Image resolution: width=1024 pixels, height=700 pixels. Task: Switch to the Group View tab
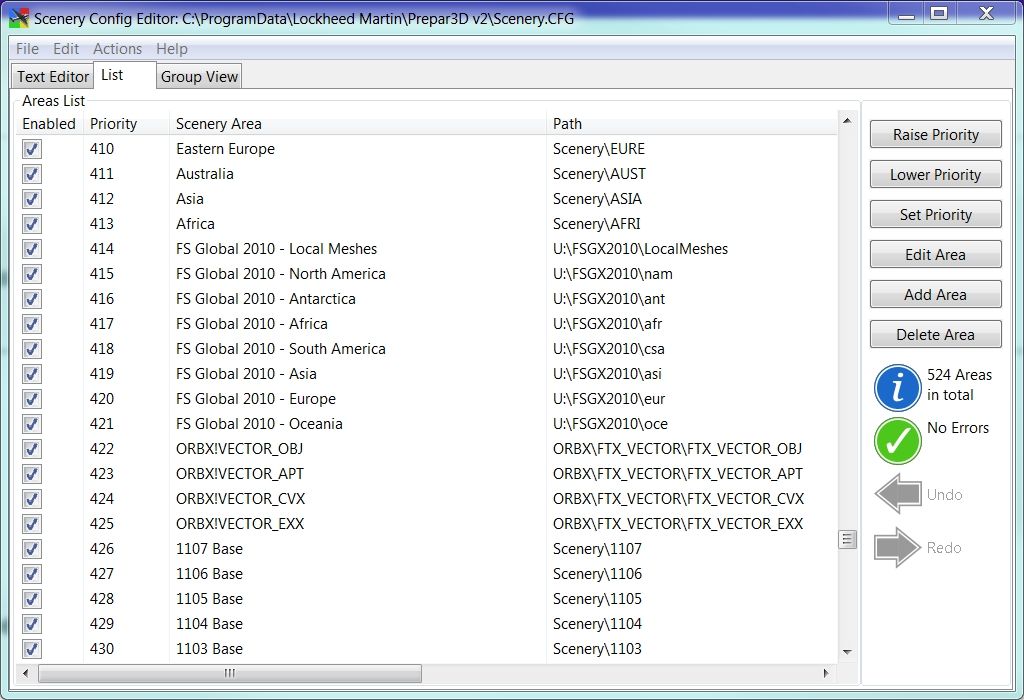tap(199, 77)
